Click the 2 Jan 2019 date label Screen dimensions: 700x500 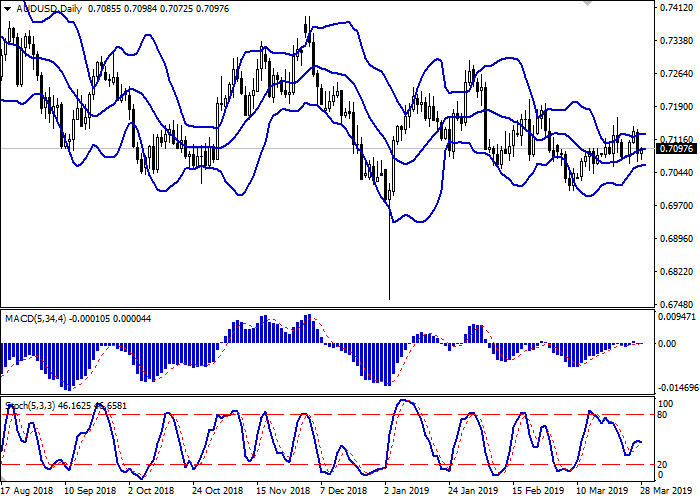coord(409,492)
